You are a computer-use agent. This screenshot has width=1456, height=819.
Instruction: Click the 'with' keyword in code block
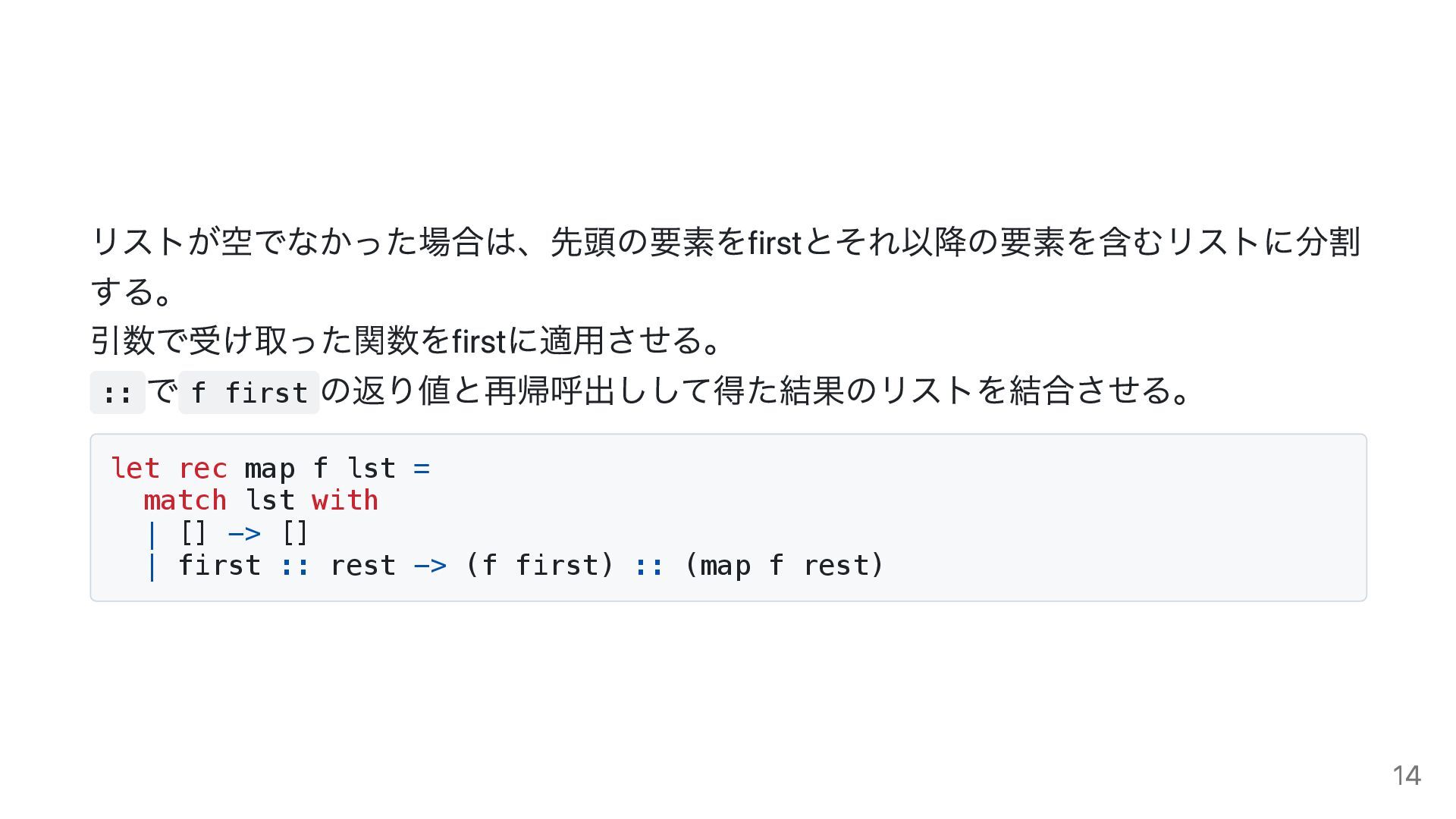pyautogui.click(x=345, y=500)
